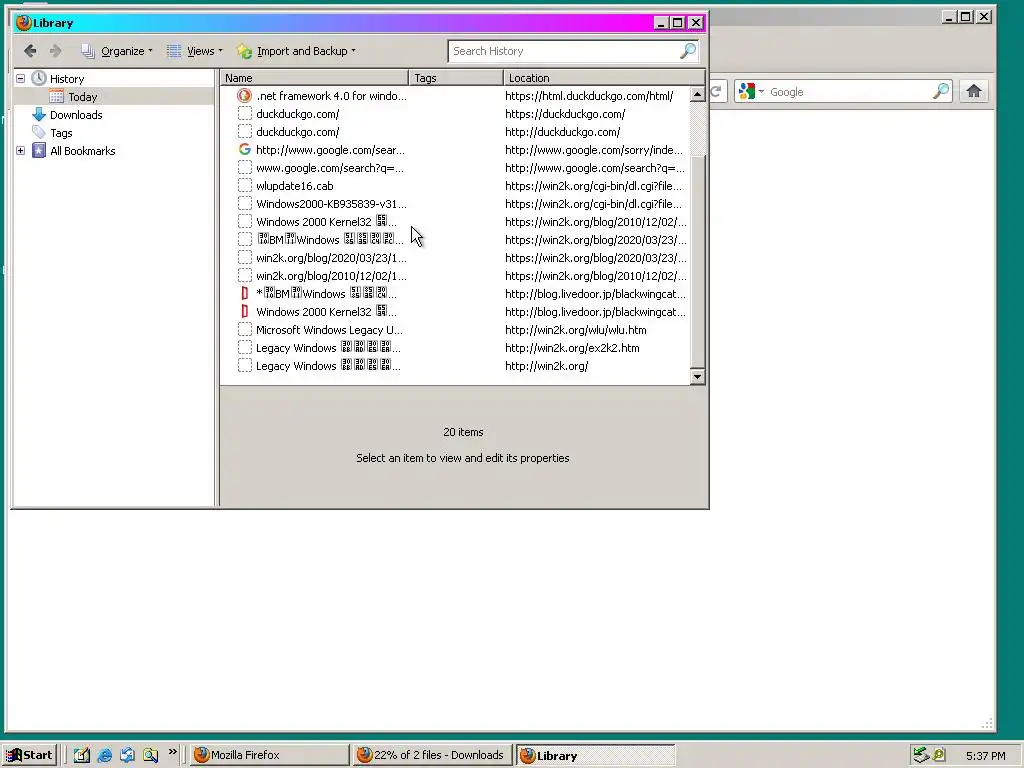Image resolution: width=1024 pixels, height=768 pixels.
Task: Open the Windows Start menu
Action: (29, 755)
